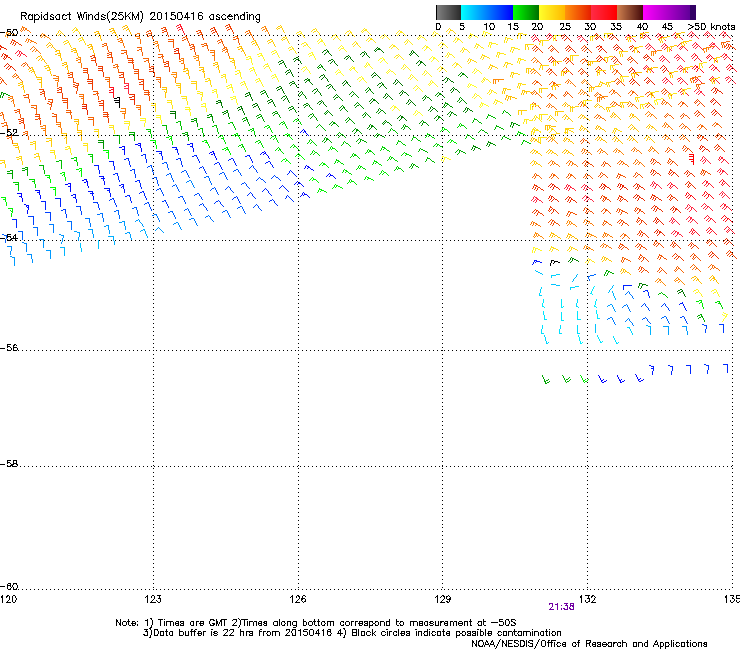Click latitude label -56
Viewport: 740px width, 650px height.
point(9,347)
